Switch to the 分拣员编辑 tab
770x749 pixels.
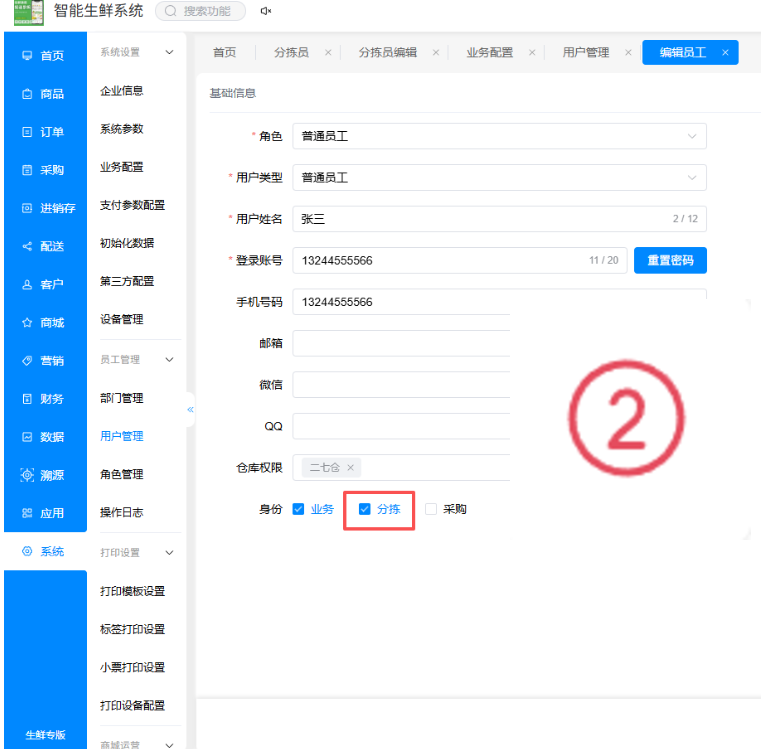tap(387, 53)
